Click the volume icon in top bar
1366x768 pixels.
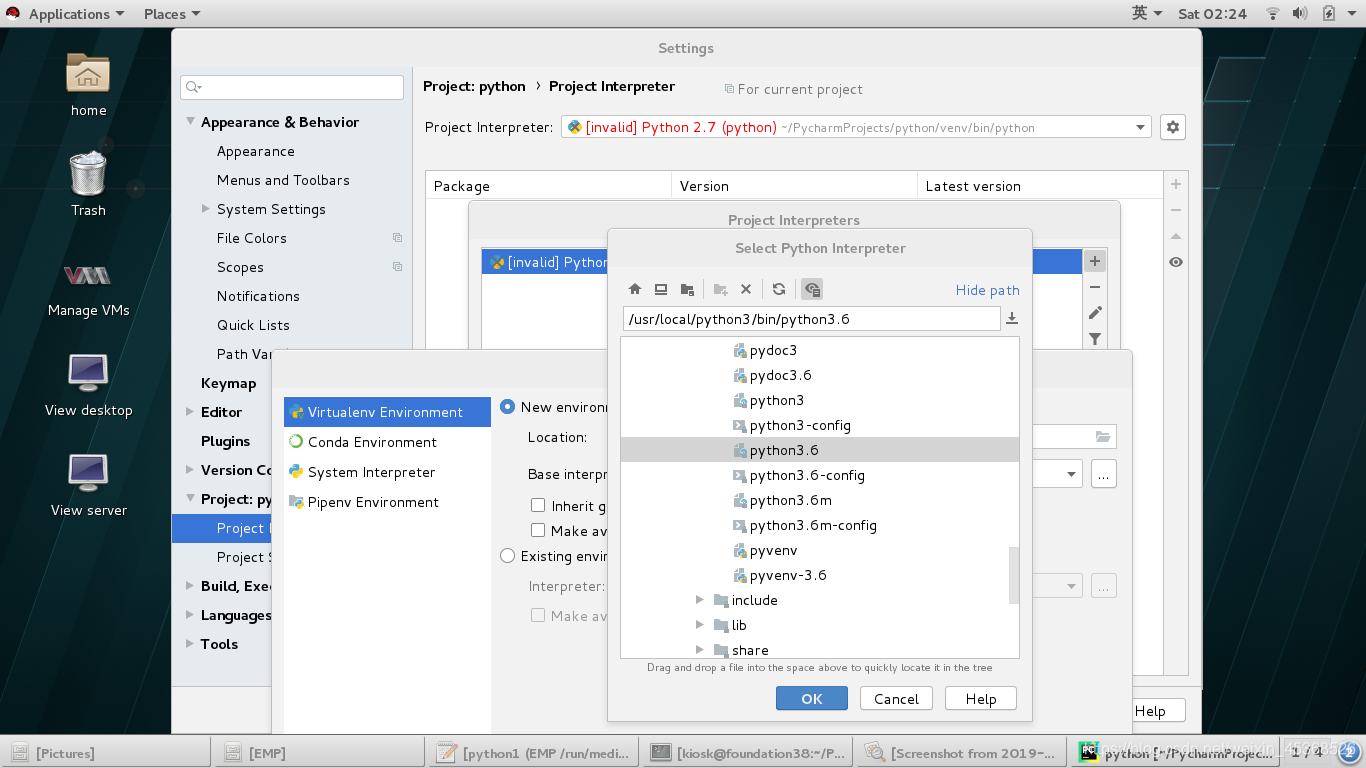1300,14
